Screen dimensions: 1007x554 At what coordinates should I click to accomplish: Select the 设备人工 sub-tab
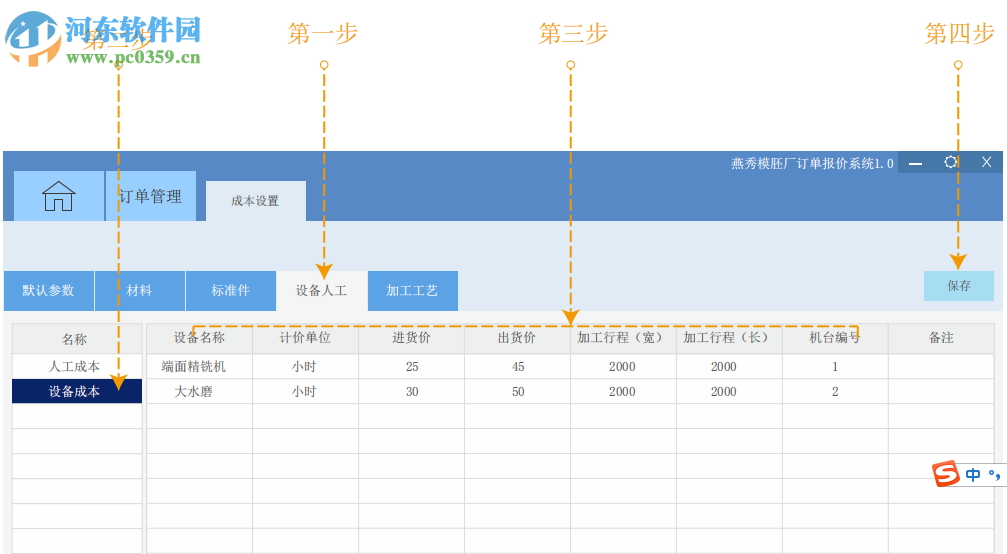[x=322, y=291]
